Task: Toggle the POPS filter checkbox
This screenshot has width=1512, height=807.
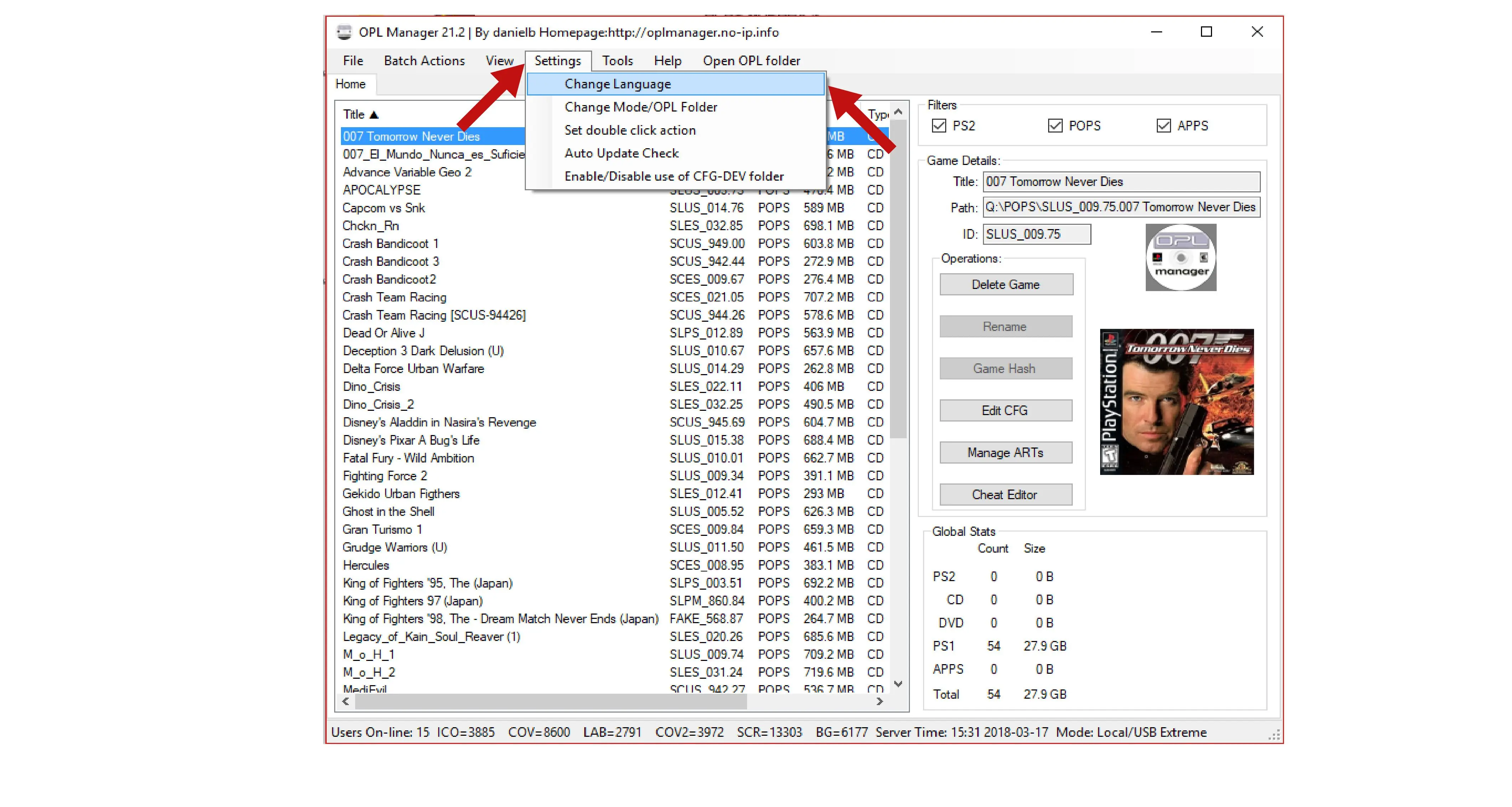Action: coord(1055,126)
